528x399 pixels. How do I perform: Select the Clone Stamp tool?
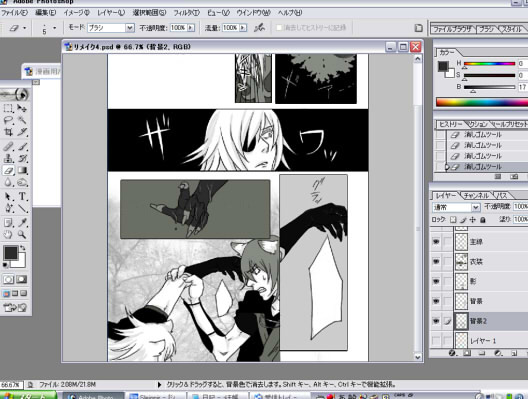coord(8,158)
